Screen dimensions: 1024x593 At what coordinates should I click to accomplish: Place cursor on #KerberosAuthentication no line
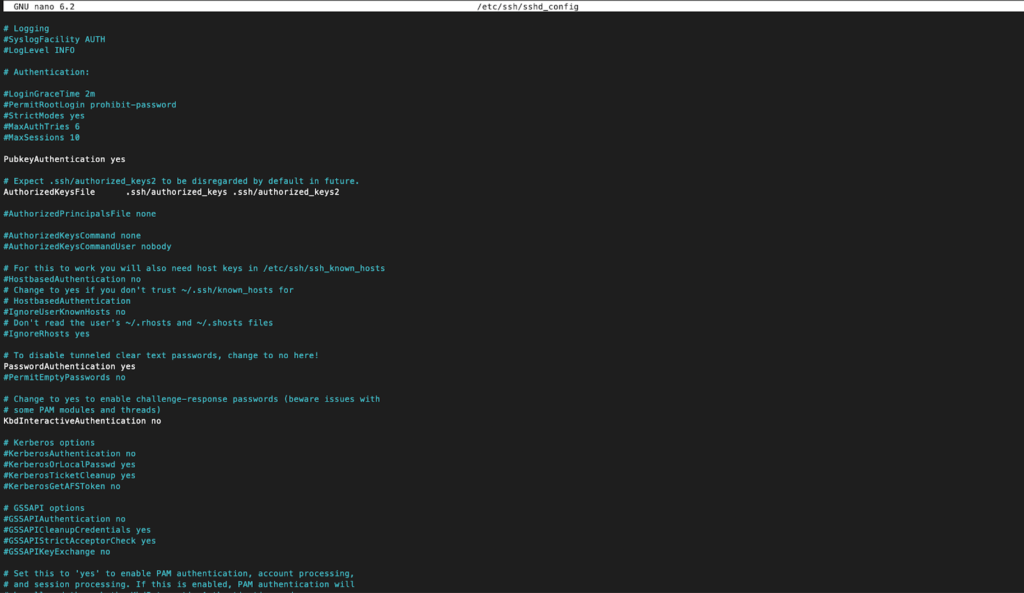[x=69, y=454]
